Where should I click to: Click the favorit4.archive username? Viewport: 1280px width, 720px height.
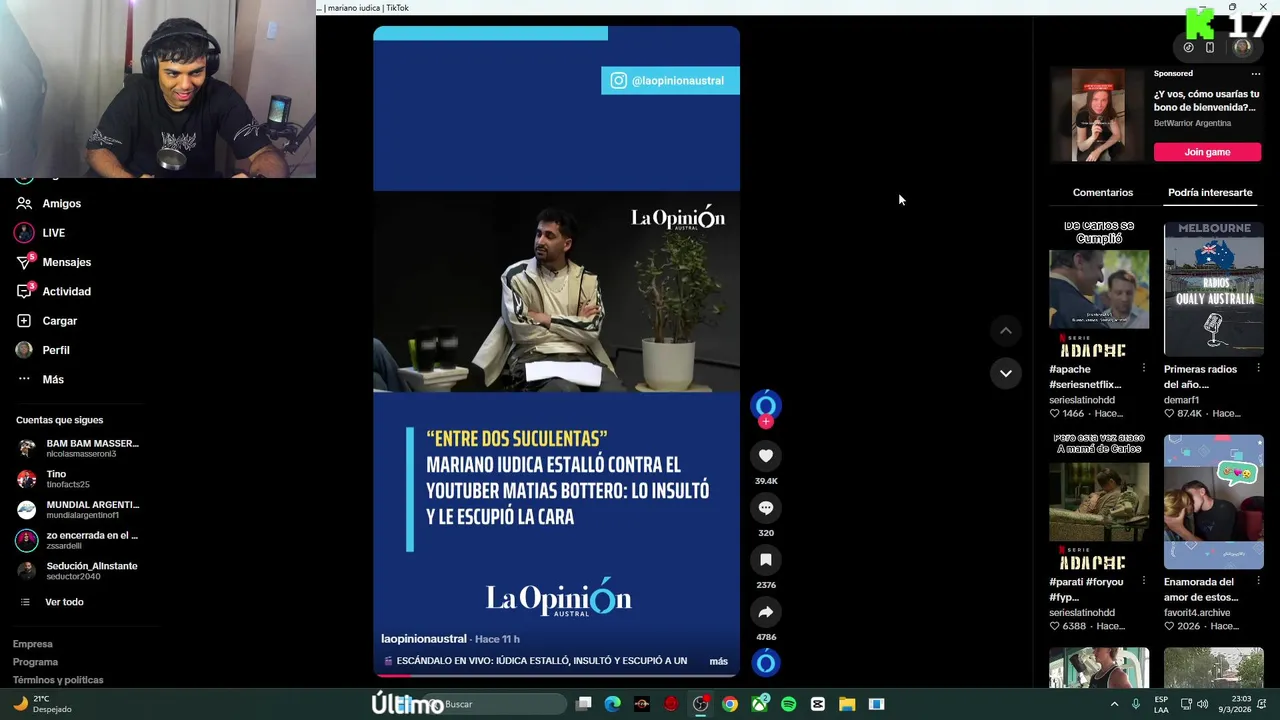click(x=1197, y=613)
